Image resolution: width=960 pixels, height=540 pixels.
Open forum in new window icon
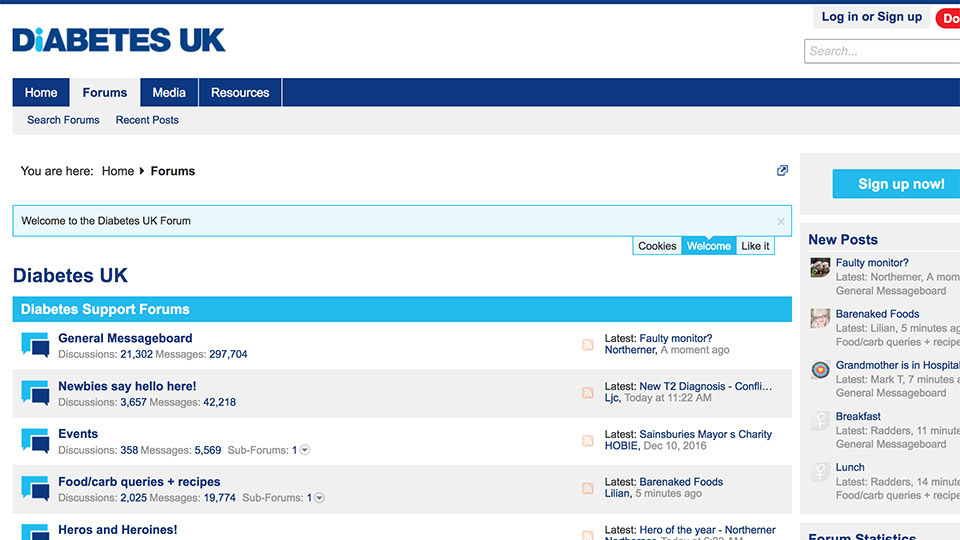(782, 171)
